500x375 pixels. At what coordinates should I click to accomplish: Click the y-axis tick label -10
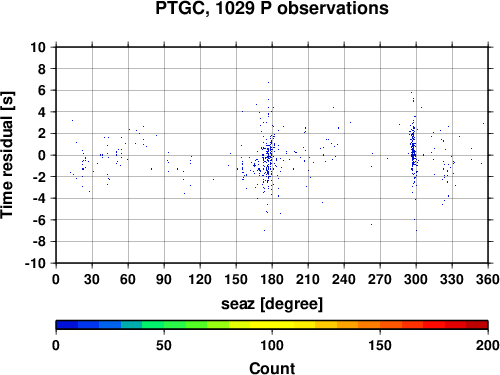point(35,263)
